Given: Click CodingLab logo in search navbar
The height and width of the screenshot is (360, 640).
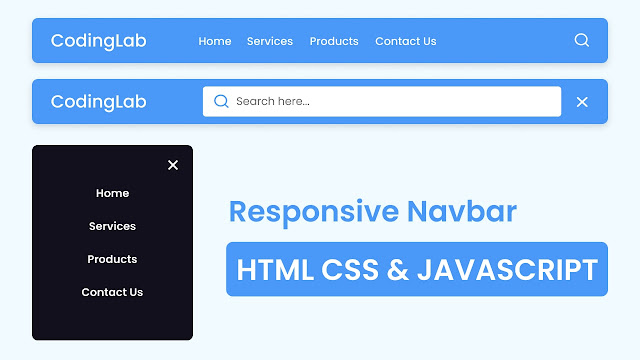Looking at the screenshot, I should [x=98, y=102].
